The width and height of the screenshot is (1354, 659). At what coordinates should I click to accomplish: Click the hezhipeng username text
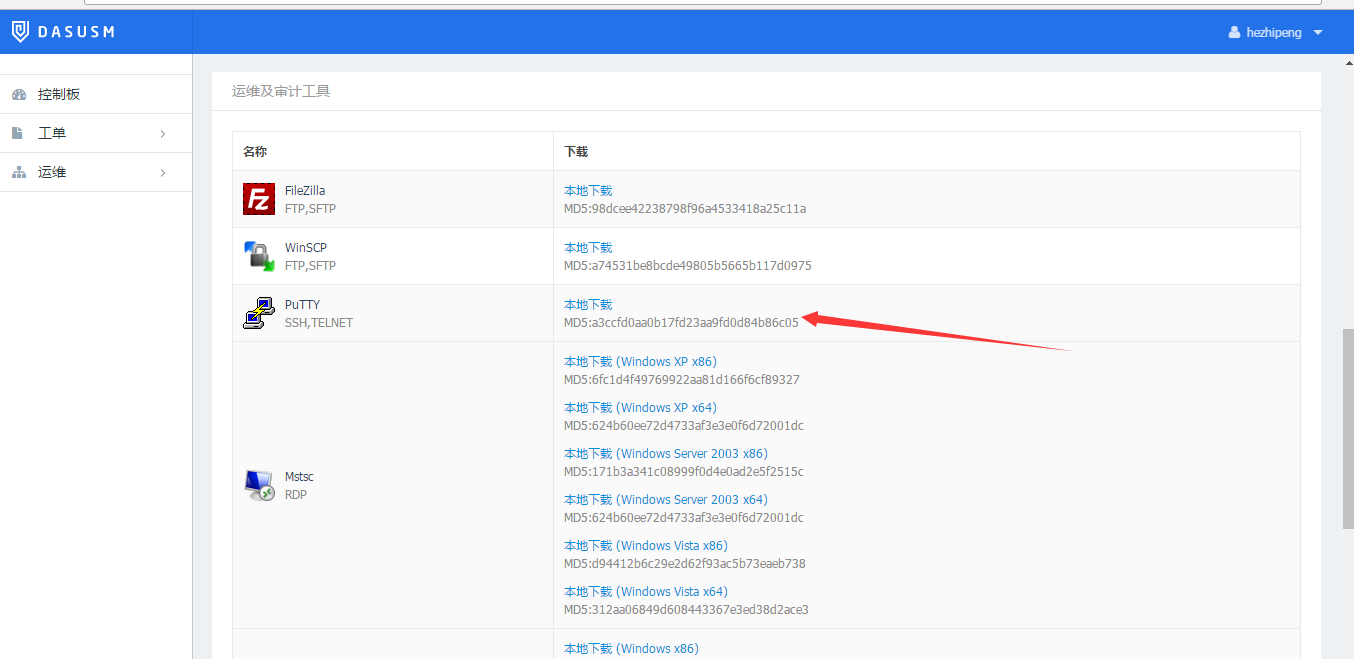(1274, 32)
